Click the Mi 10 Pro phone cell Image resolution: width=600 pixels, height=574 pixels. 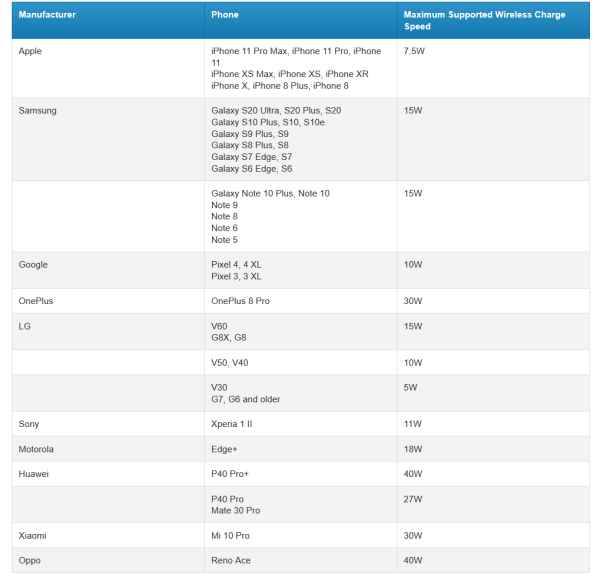(301, 535)
